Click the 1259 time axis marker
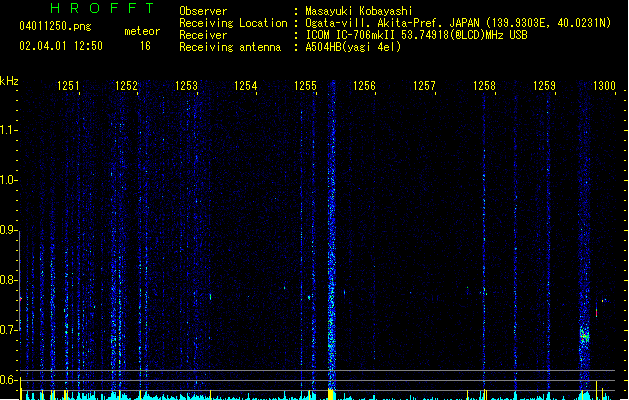 click(x=544, y=86)
